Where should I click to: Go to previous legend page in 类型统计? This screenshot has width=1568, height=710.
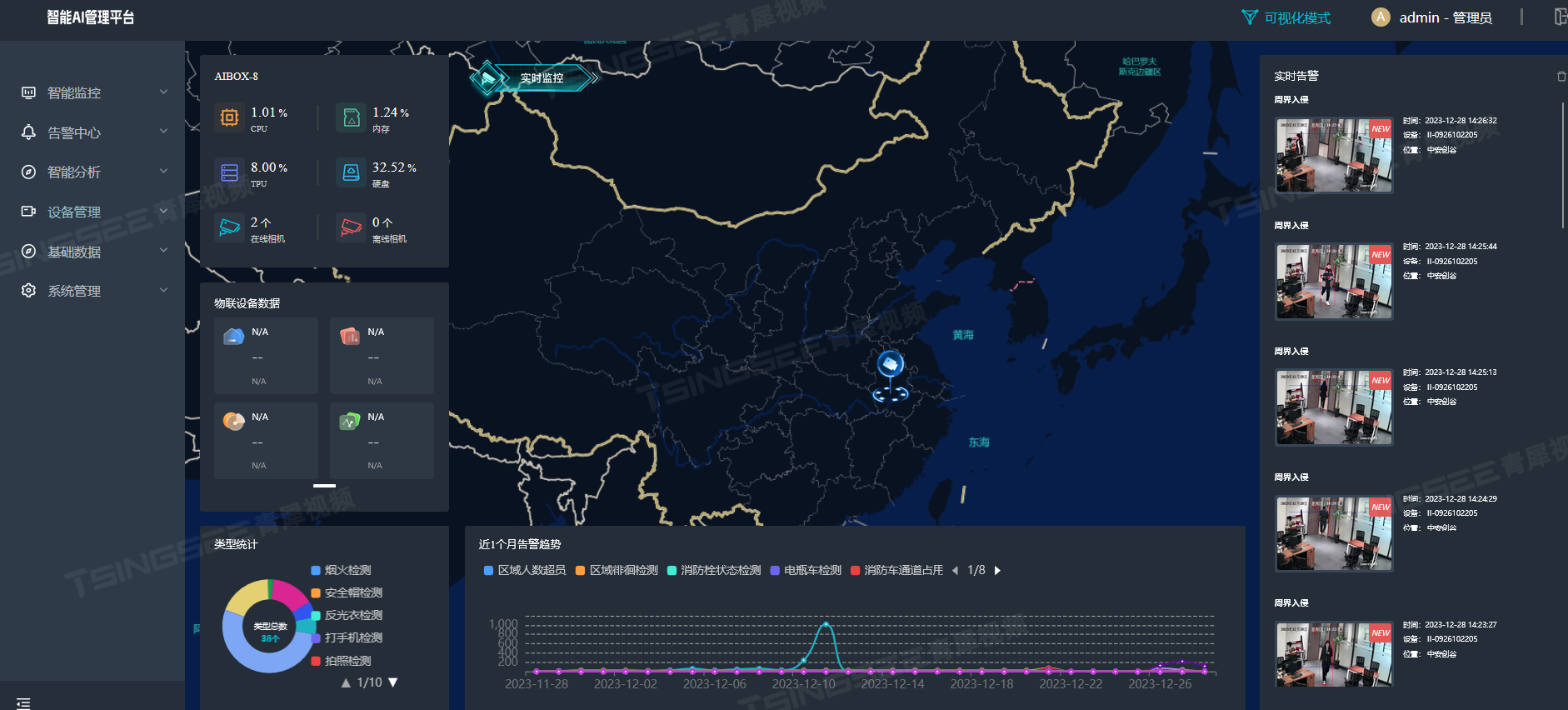346,682
